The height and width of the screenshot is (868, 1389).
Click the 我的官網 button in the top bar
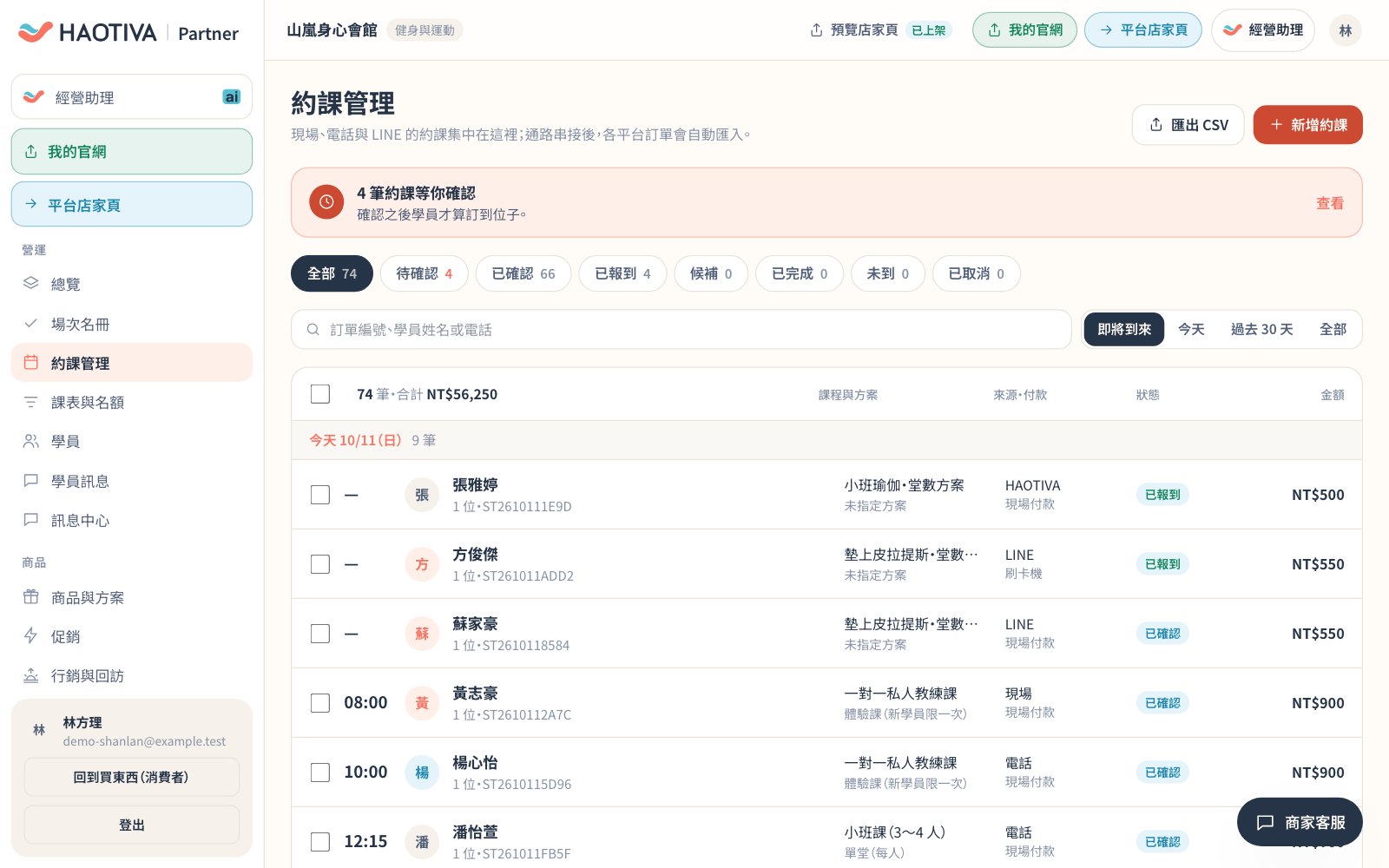[x=1024, y=30]
